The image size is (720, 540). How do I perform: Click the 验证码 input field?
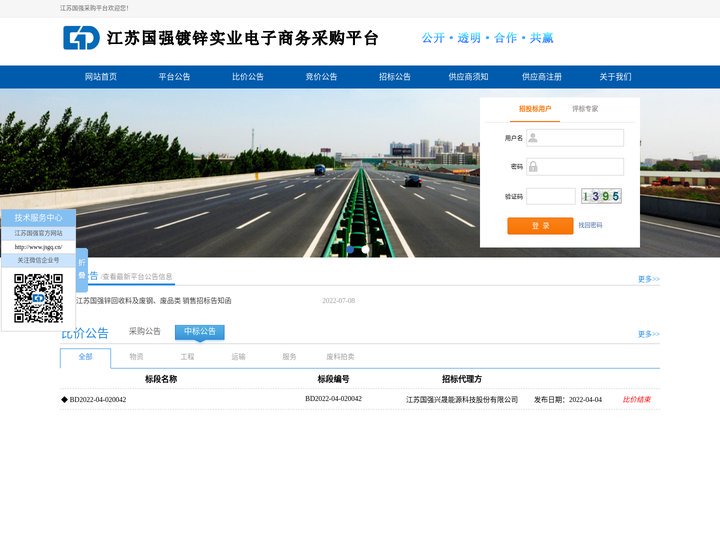click(551, 196)
